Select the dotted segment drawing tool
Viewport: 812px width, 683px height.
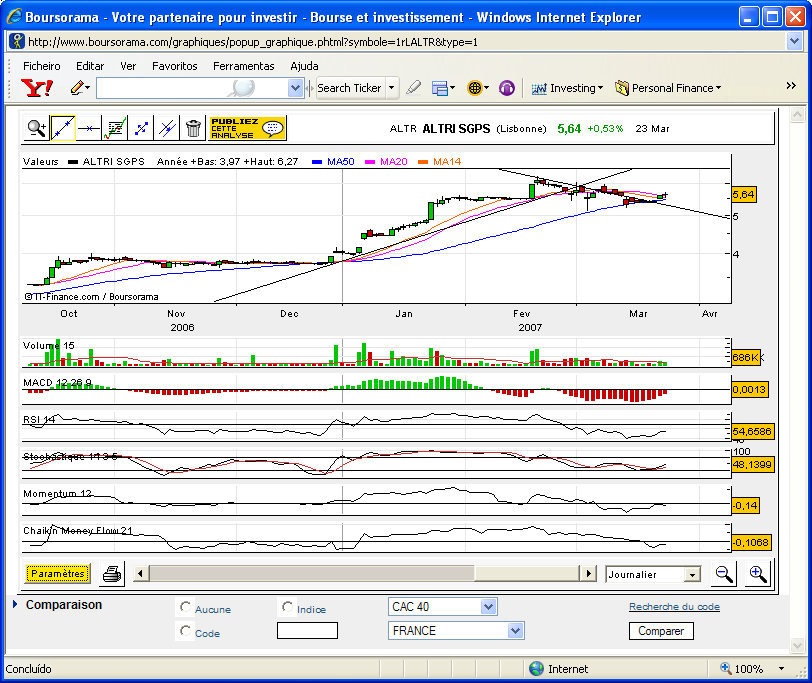click(x=141, y=128)
